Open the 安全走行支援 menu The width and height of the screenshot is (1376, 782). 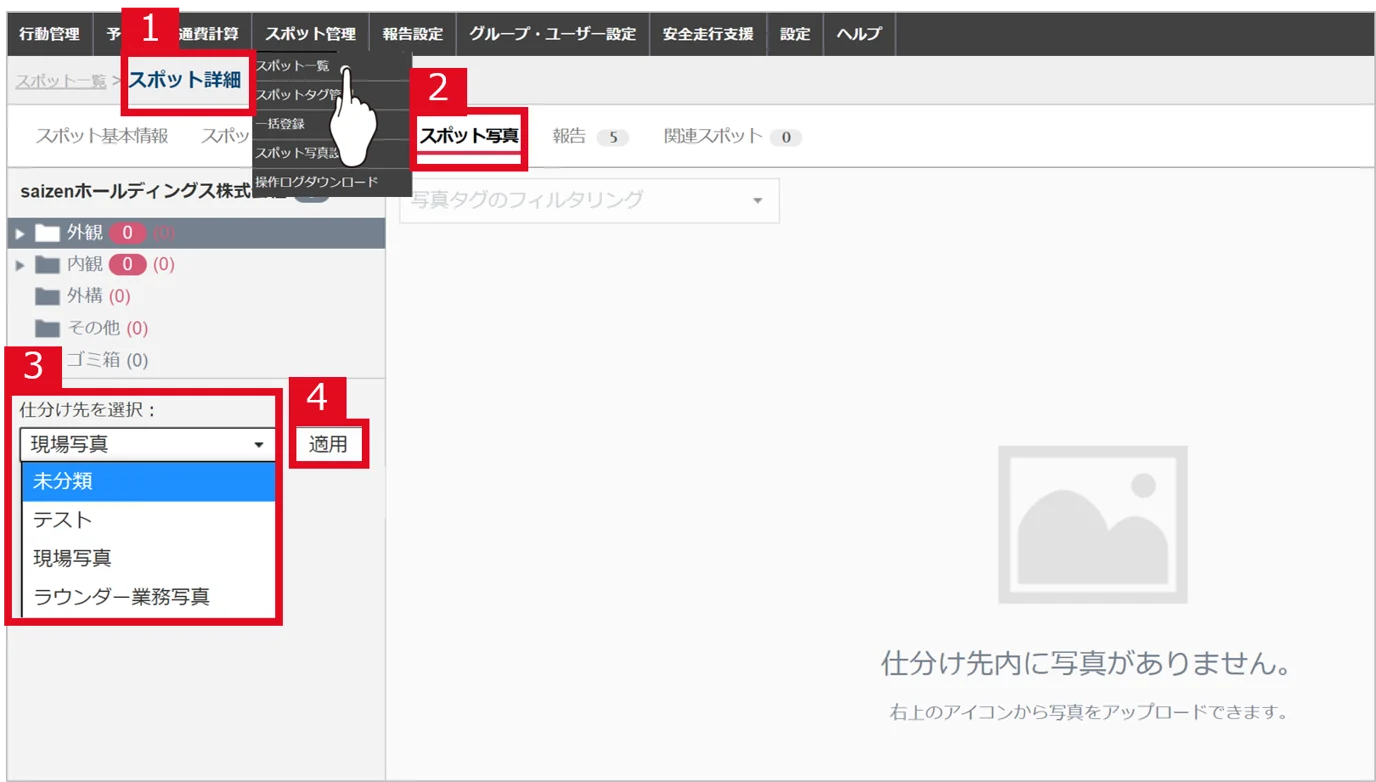(x=707, y=34)
